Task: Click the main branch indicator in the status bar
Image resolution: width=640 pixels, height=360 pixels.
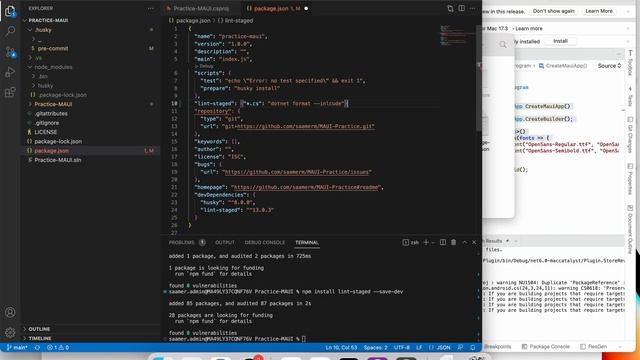Action: click(x=17, y=347)
